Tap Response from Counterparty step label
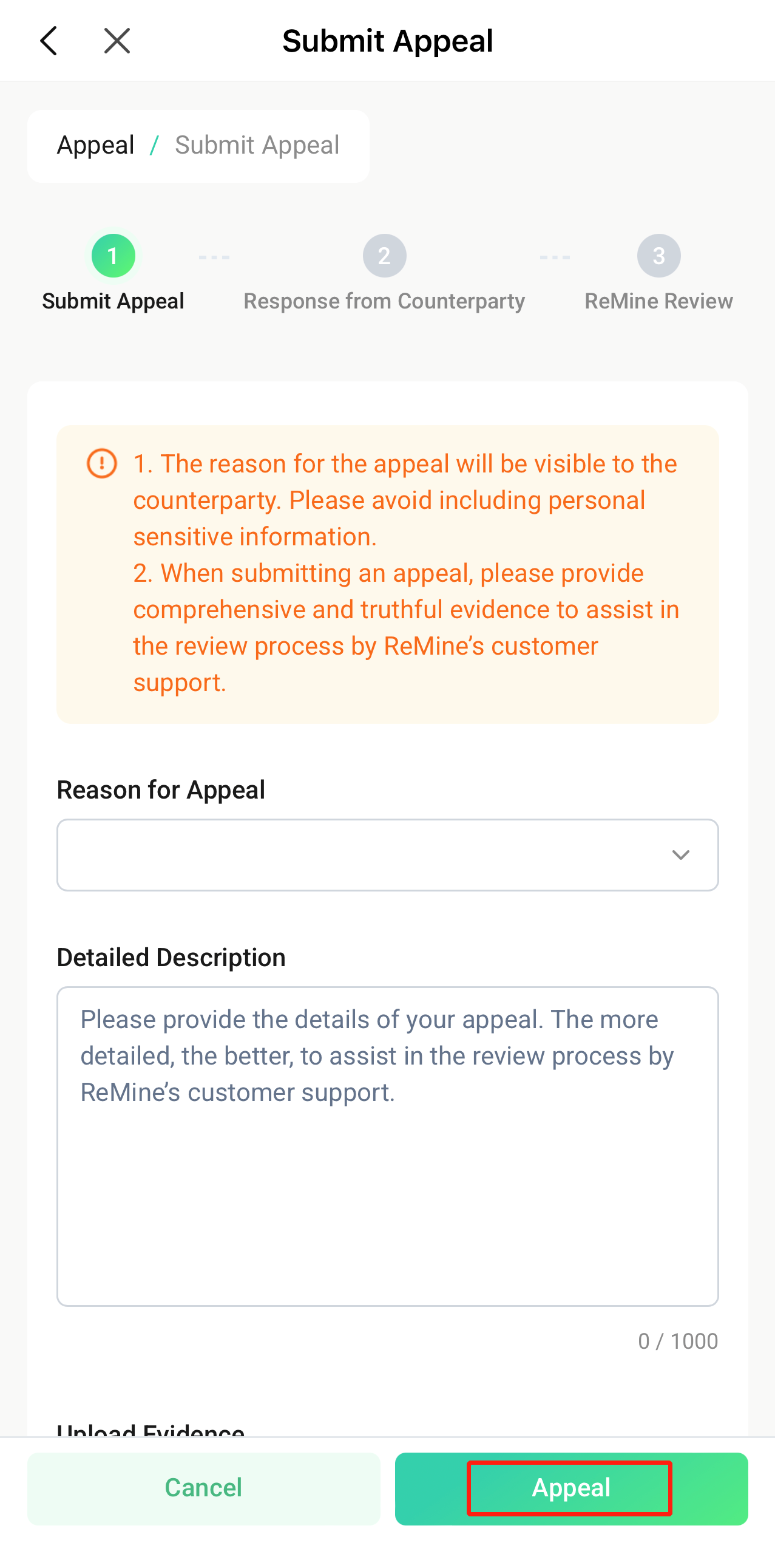The width and height of the screenshot is (775, 1568). pyautogui.click(x=384, y=301)
